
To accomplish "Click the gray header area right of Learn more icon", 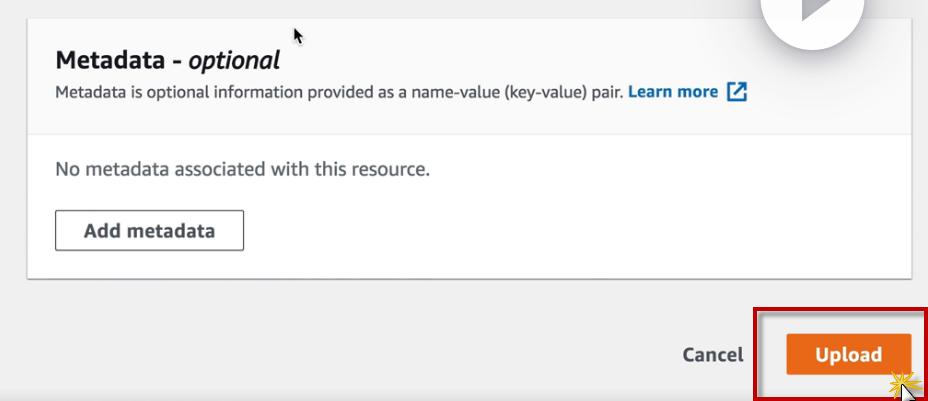I will (830, 92).
